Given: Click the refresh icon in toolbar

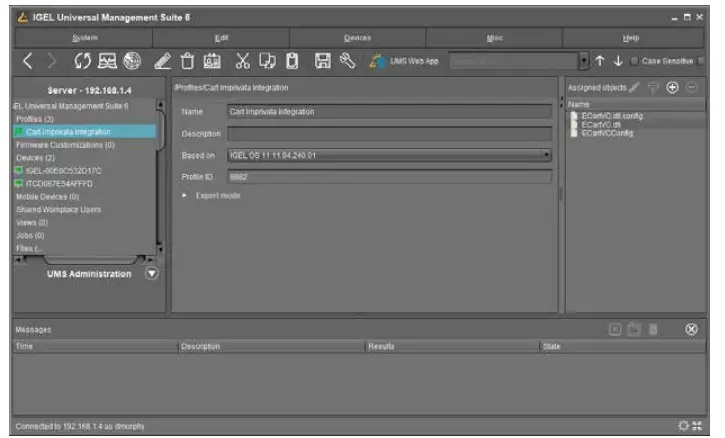Looking at the screenshot, I should pos(83,61).
